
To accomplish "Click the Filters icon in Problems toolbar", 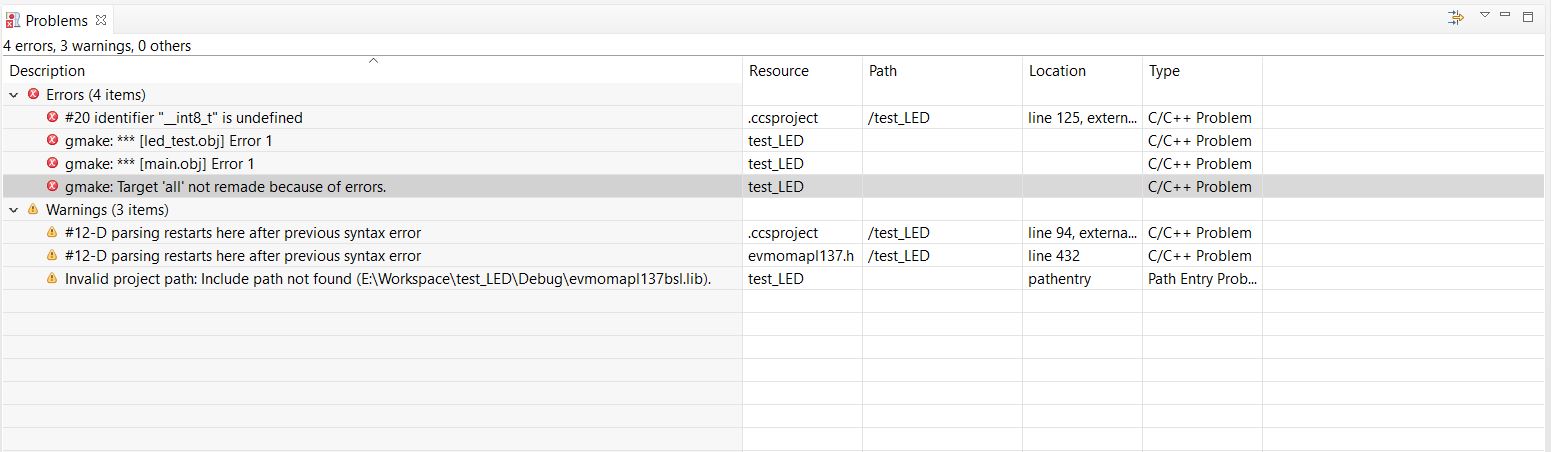I will (x=1456, y=17).
